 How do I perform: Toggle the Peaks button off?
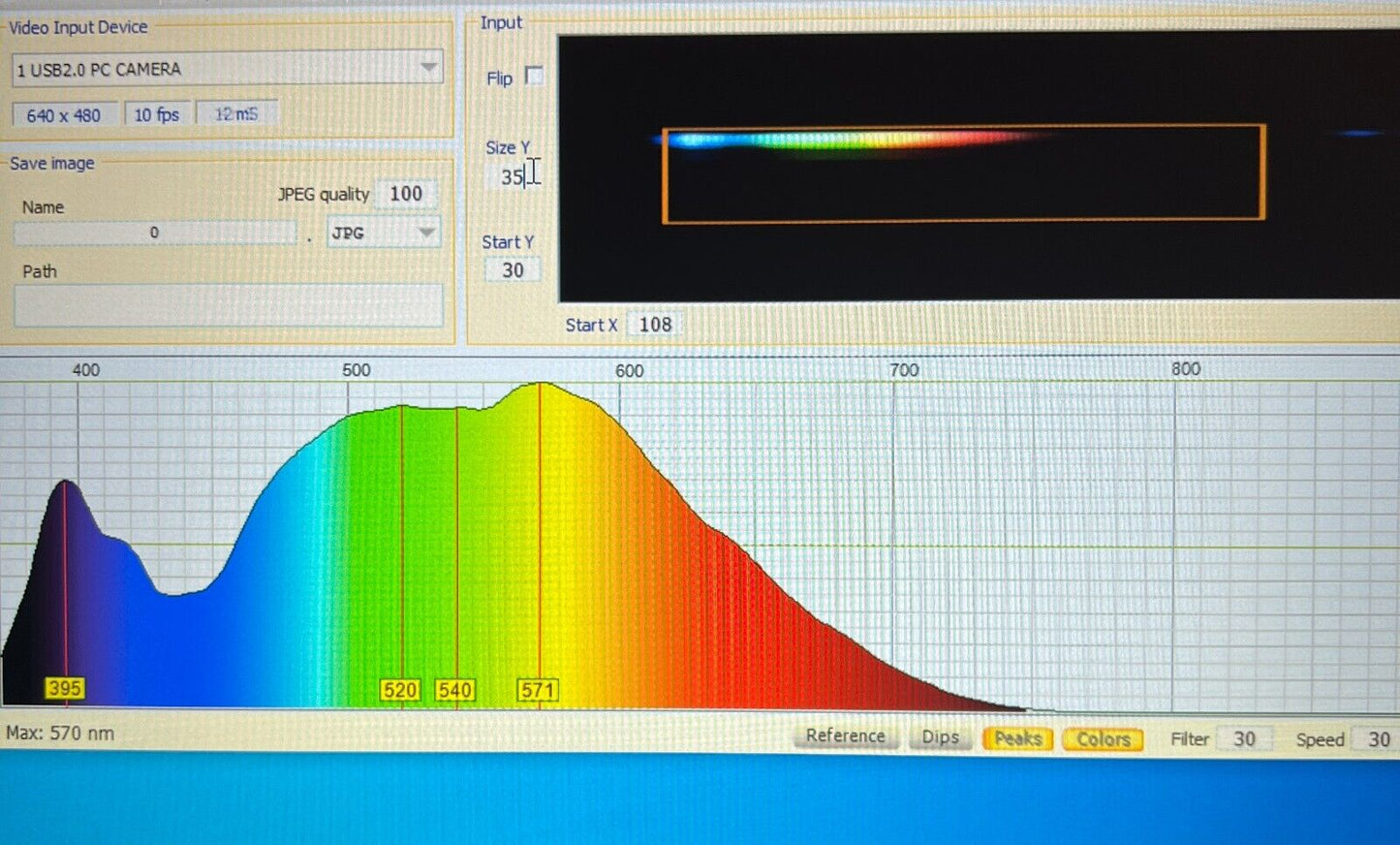(x=1017, y=738)
